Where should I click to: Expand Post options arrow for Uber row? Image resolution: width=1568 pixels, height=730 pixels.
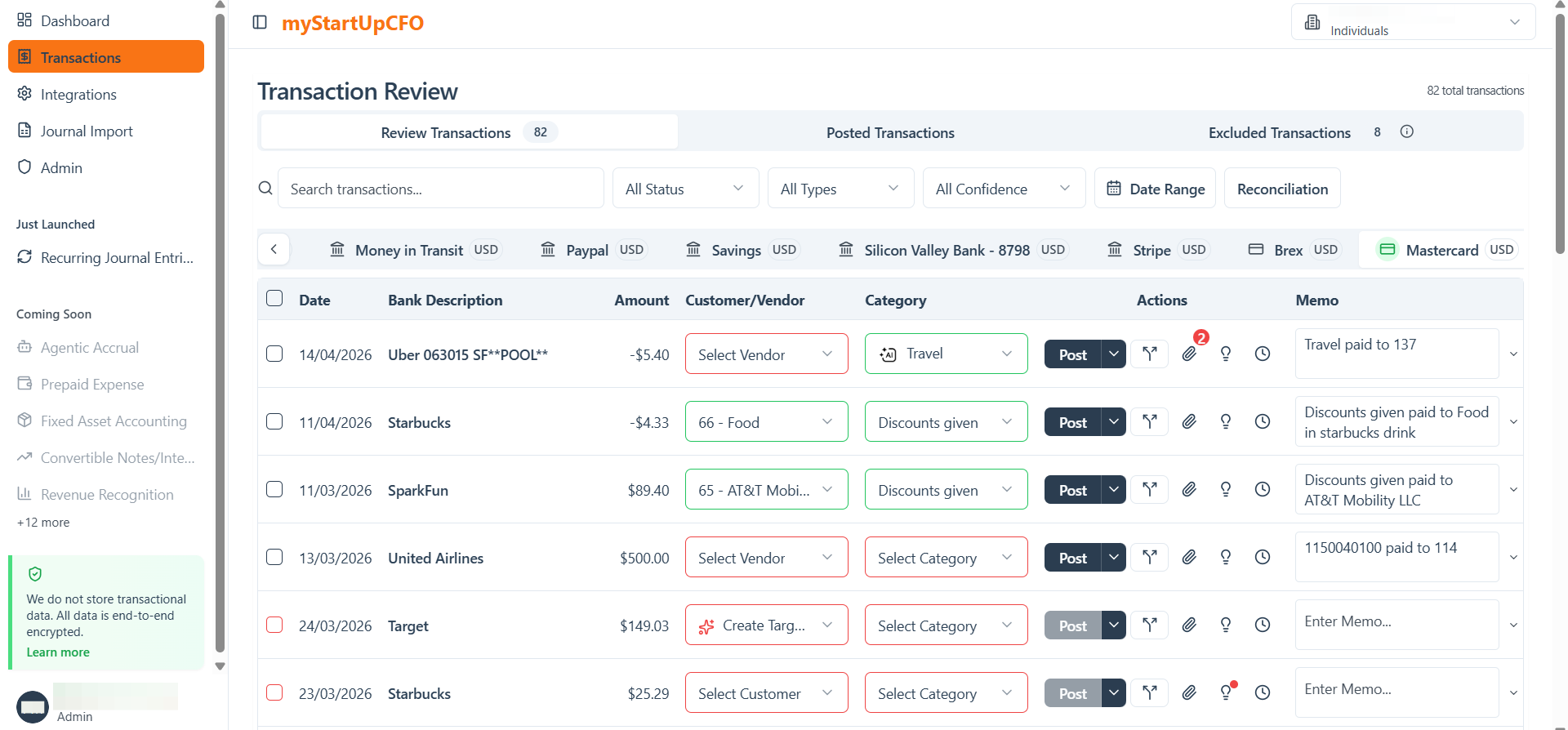(1113, 354)
